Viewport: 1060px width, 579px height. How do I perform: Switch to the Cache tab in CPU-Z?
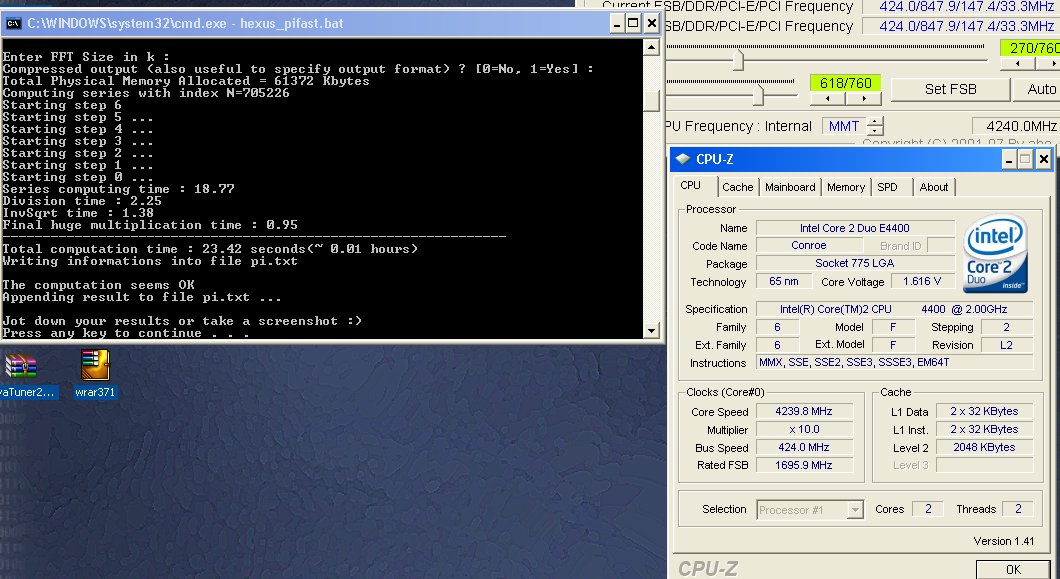737,187
